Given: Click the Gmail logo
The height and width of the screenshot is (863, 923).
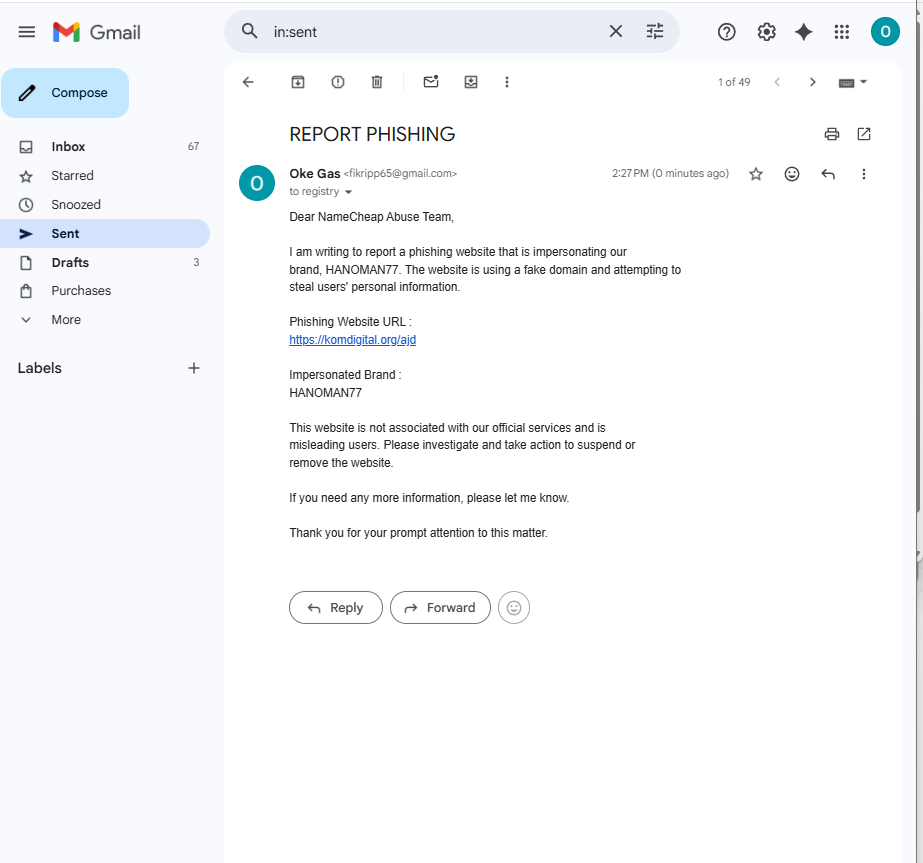Looking at the screenshot, I should pyautogui.click(x=97, y=32).
